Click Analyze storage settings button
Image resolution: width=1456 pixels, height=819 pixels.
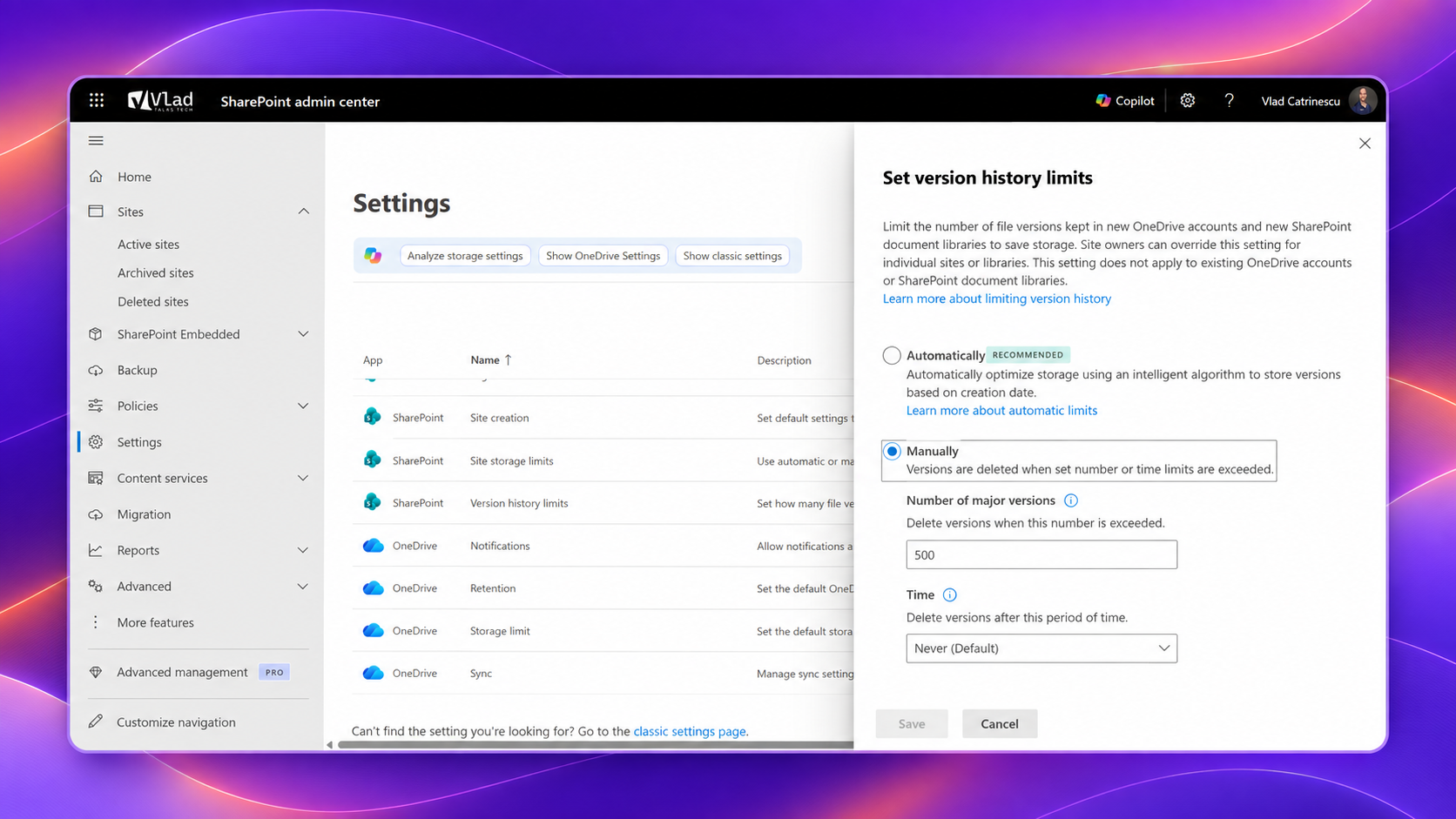pos(465,256)
